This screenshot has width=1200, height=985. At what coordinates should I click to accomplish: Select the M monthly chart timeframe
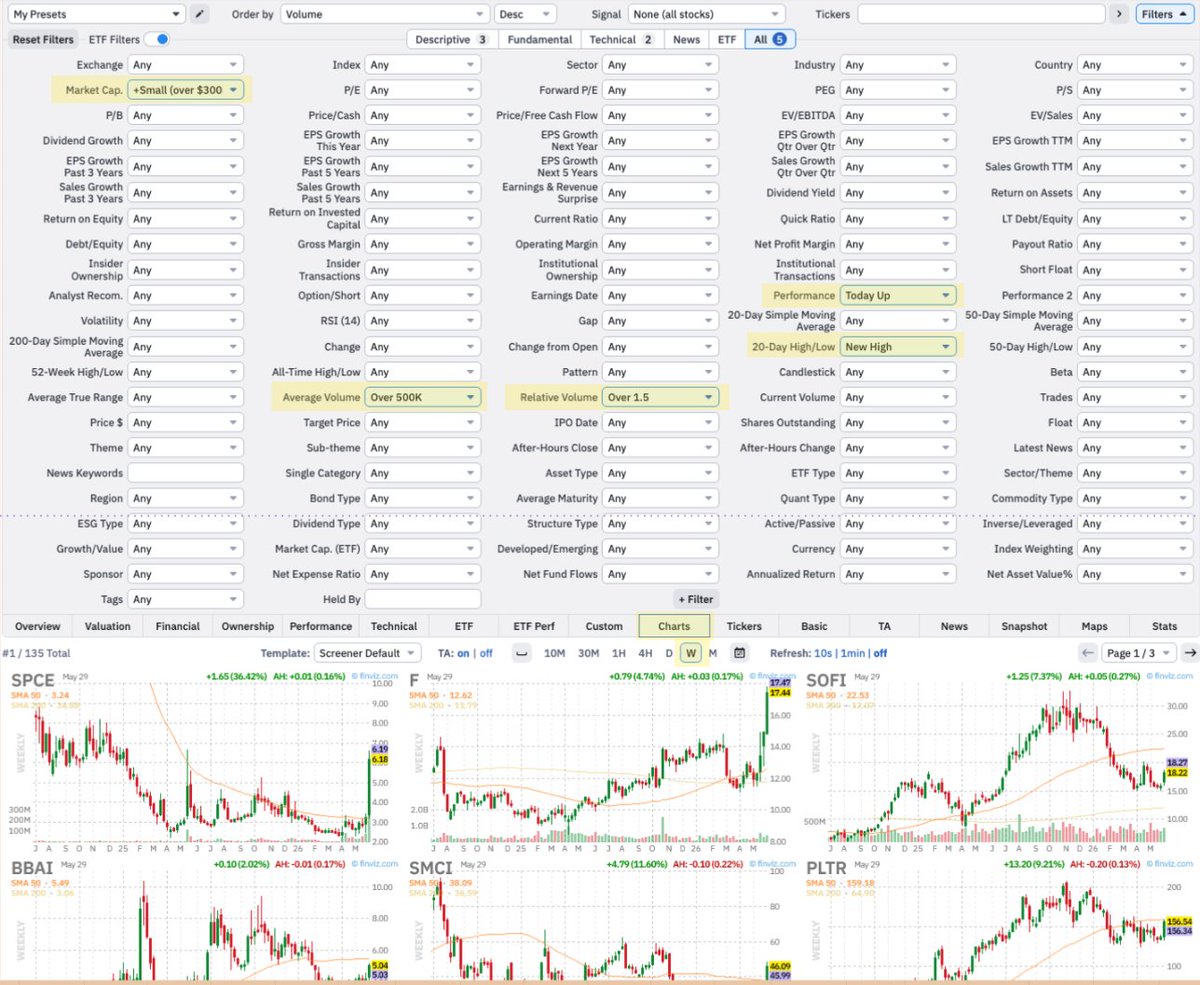click(712, 653)
